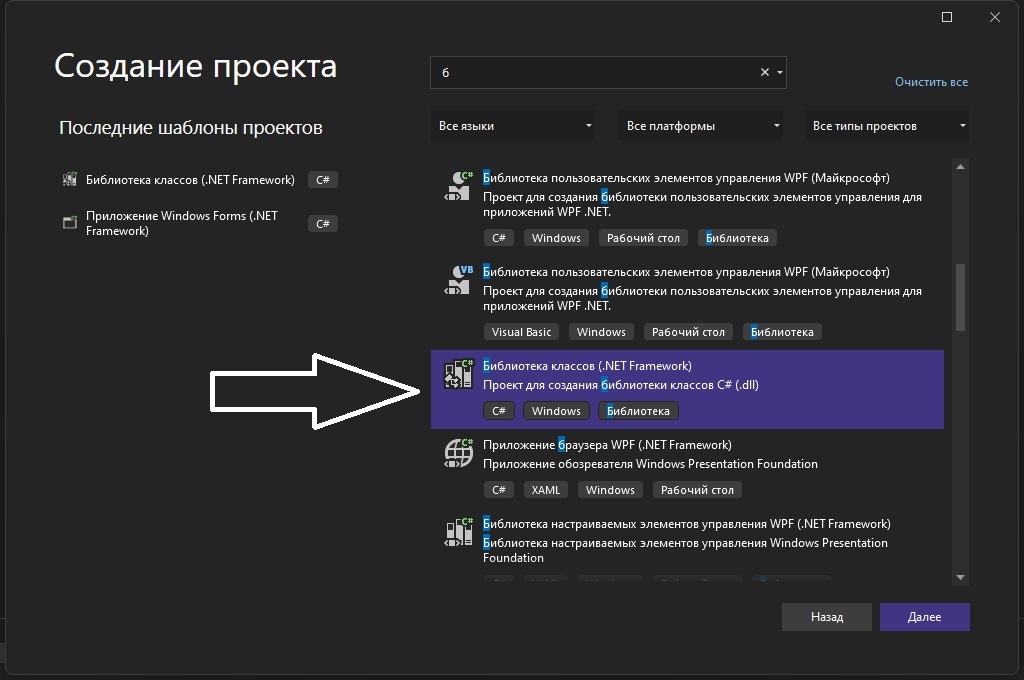Click the Visual Basic tag
This screenshot has height=680, width=1024.
pyautogui.click(x=521, y=332)
